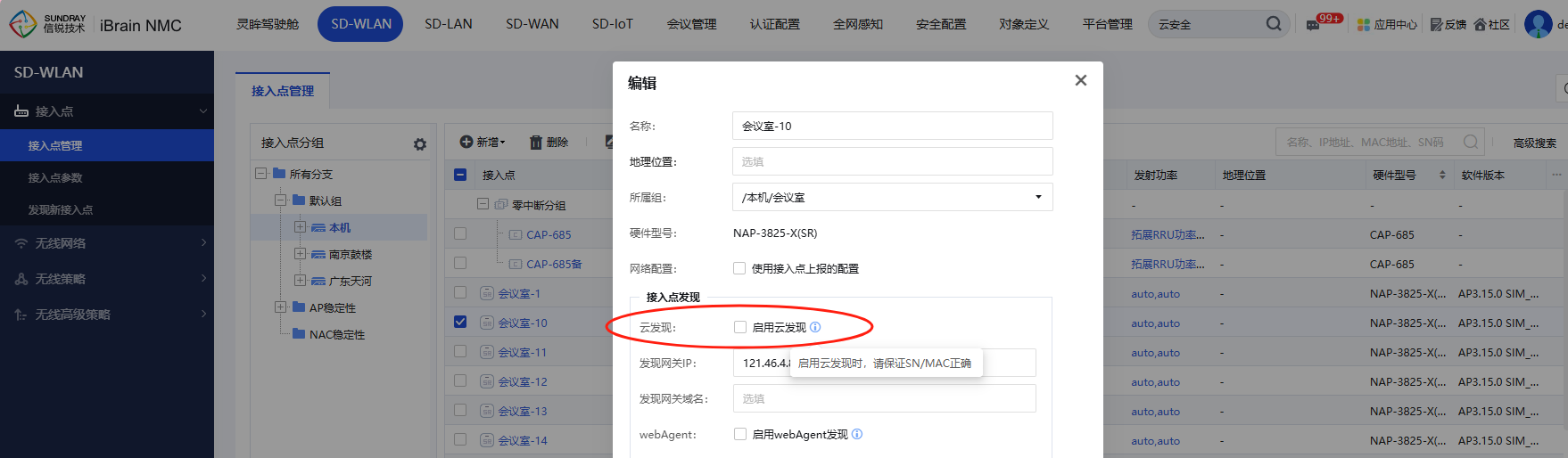Click the 发现网关IP input field
1568x458 pixels.
point(885,363)
